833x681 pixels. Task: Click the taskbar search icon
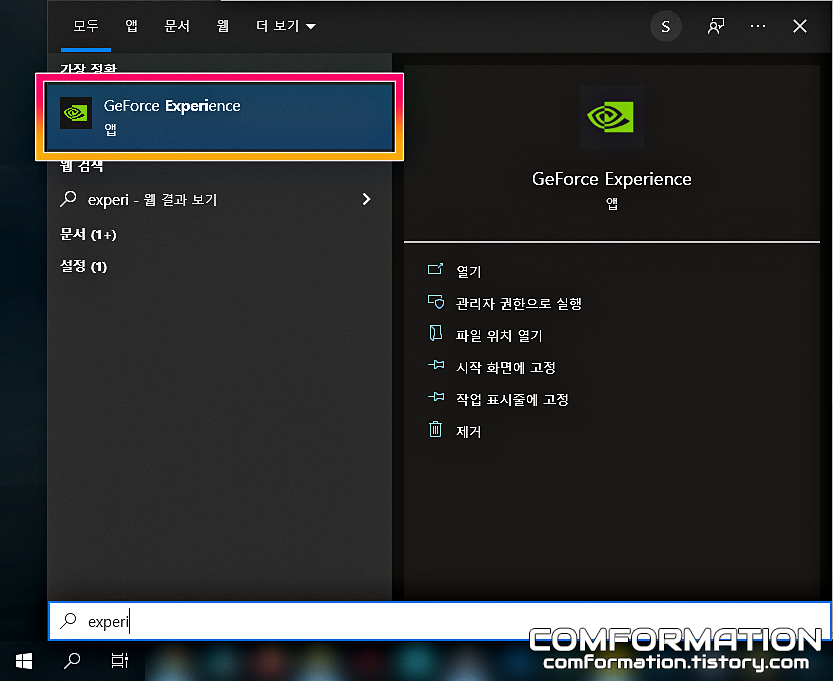[72, 661]
